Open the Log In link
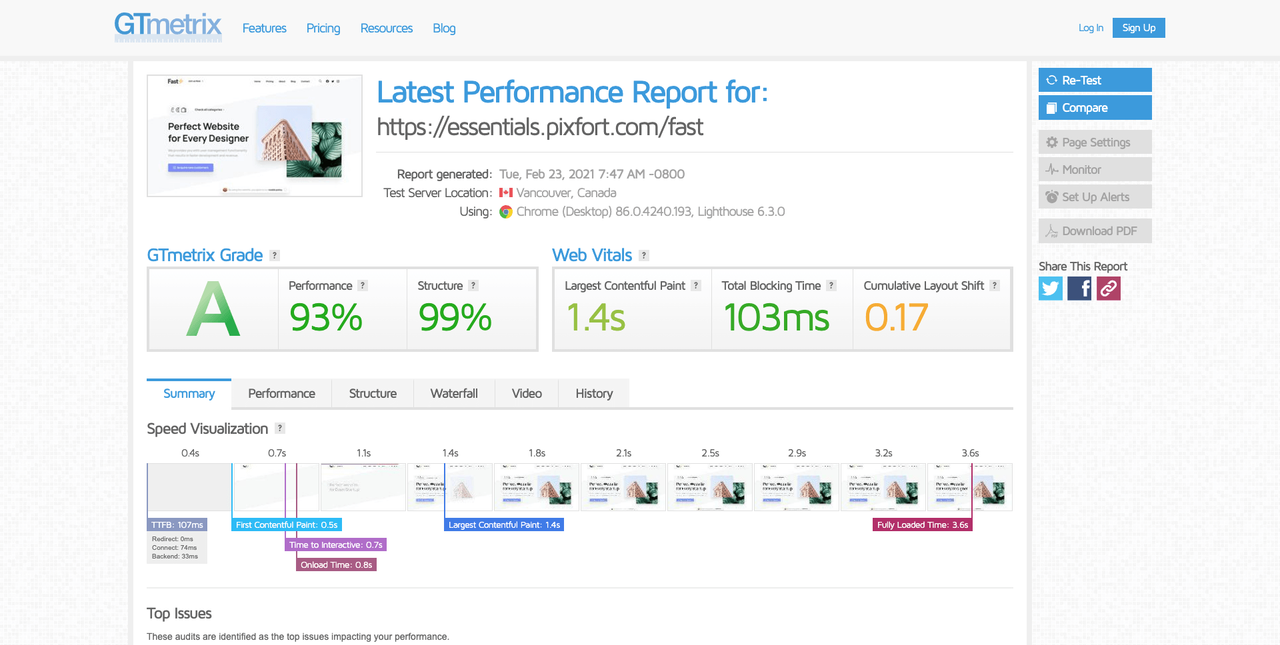Image resolution: width=1280 pixels, height=645 pixels. pyautogui.click(x=1091, y=28)
